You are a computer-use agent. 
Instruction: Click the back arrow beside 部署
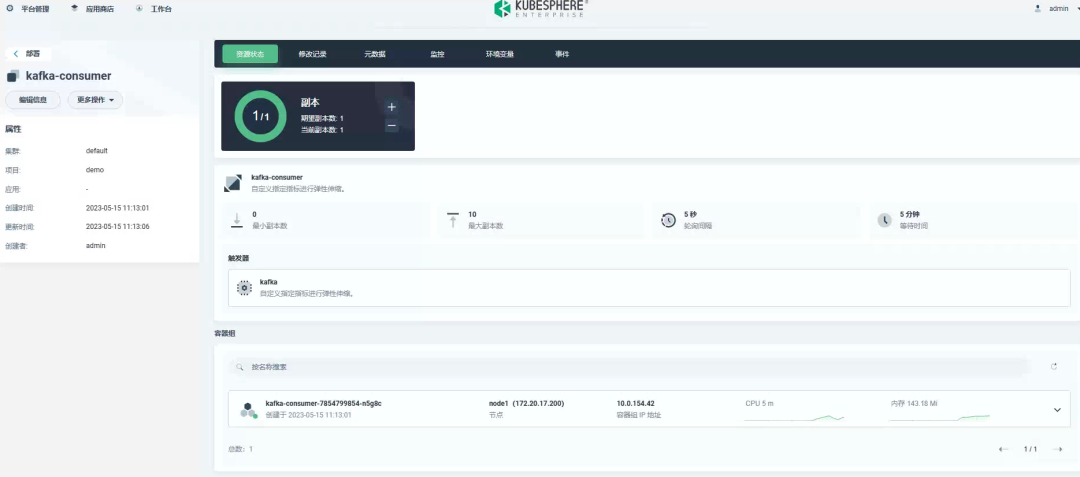tap(15, 53)
